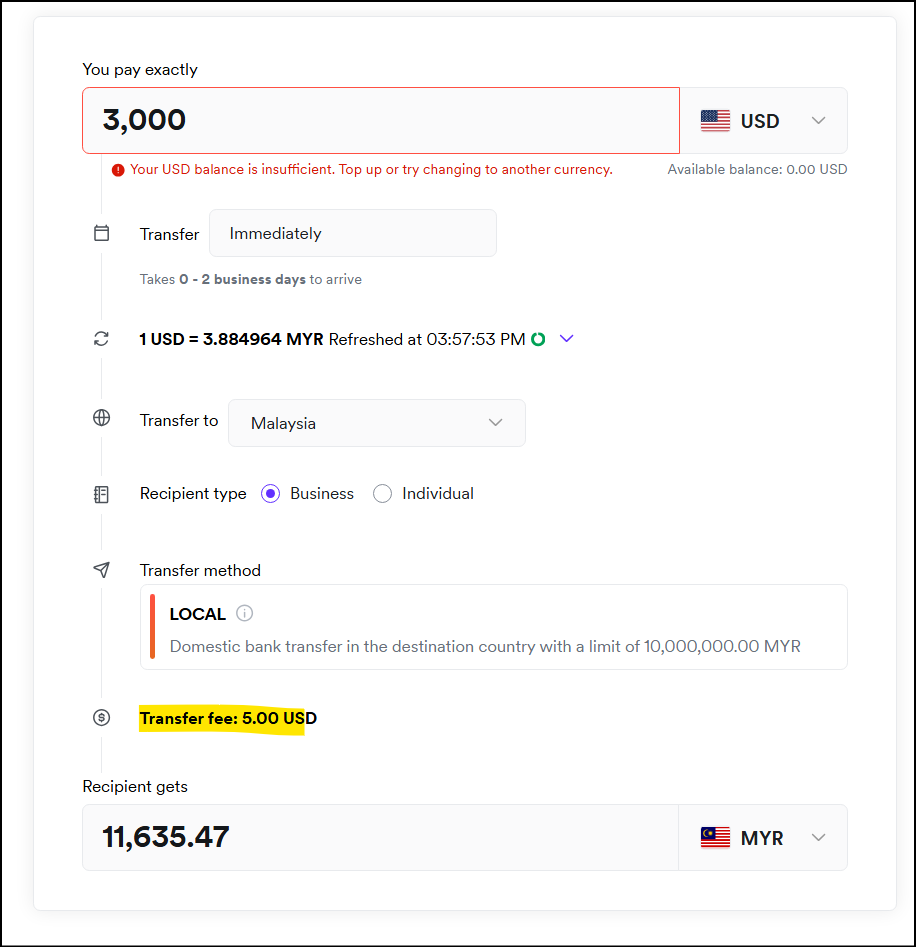916x947 pixels.
Task: Click the calendar icon beside Transfer
Action: [101, 233]
